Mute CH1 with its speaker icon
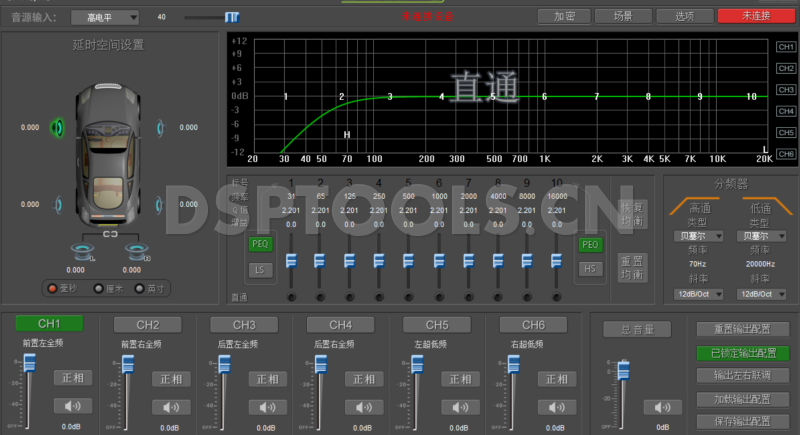This screenshot has height=435, width=800. point(72,406)
